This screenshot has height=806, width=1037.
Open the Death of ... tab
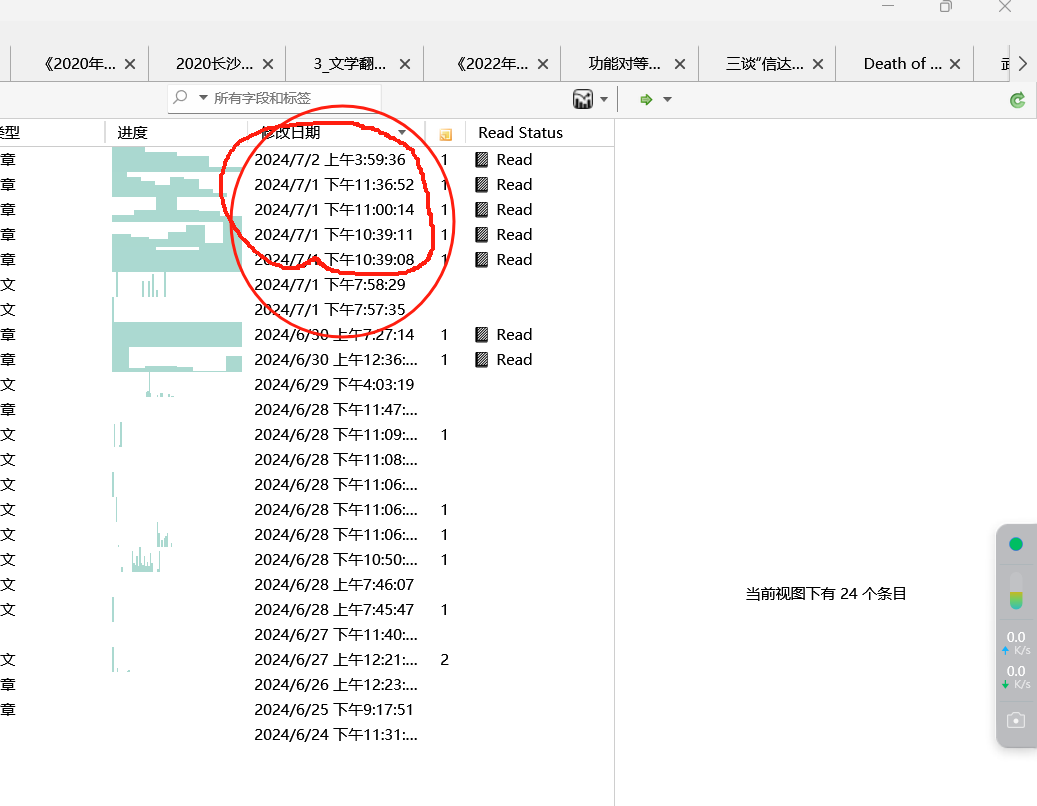pos(903,64)
